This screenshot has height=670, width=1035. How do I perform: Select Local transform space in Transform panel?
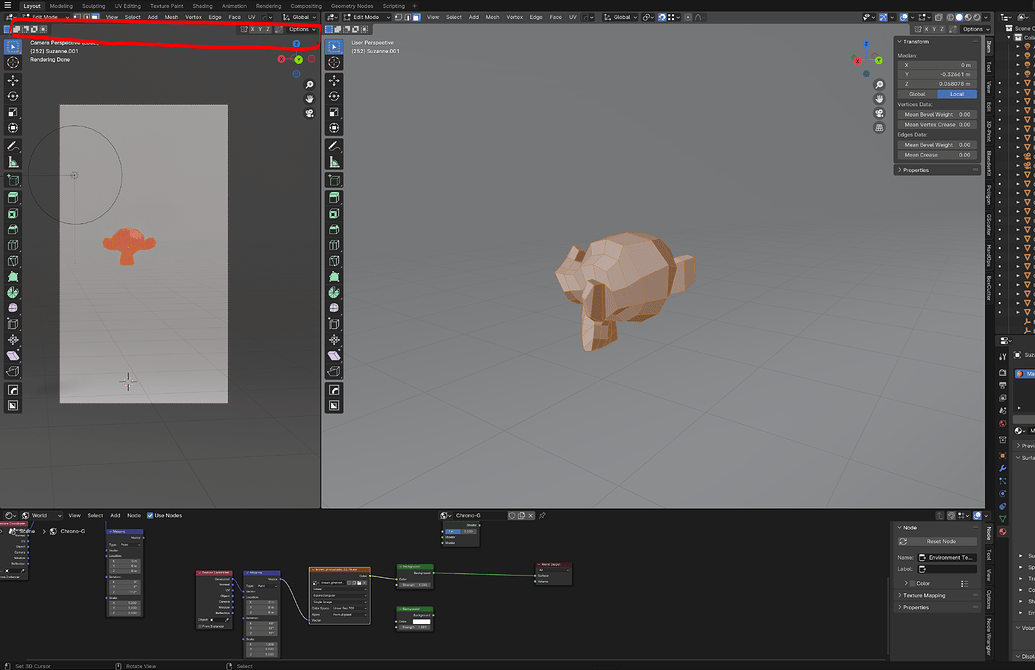[x=956, y=94]
